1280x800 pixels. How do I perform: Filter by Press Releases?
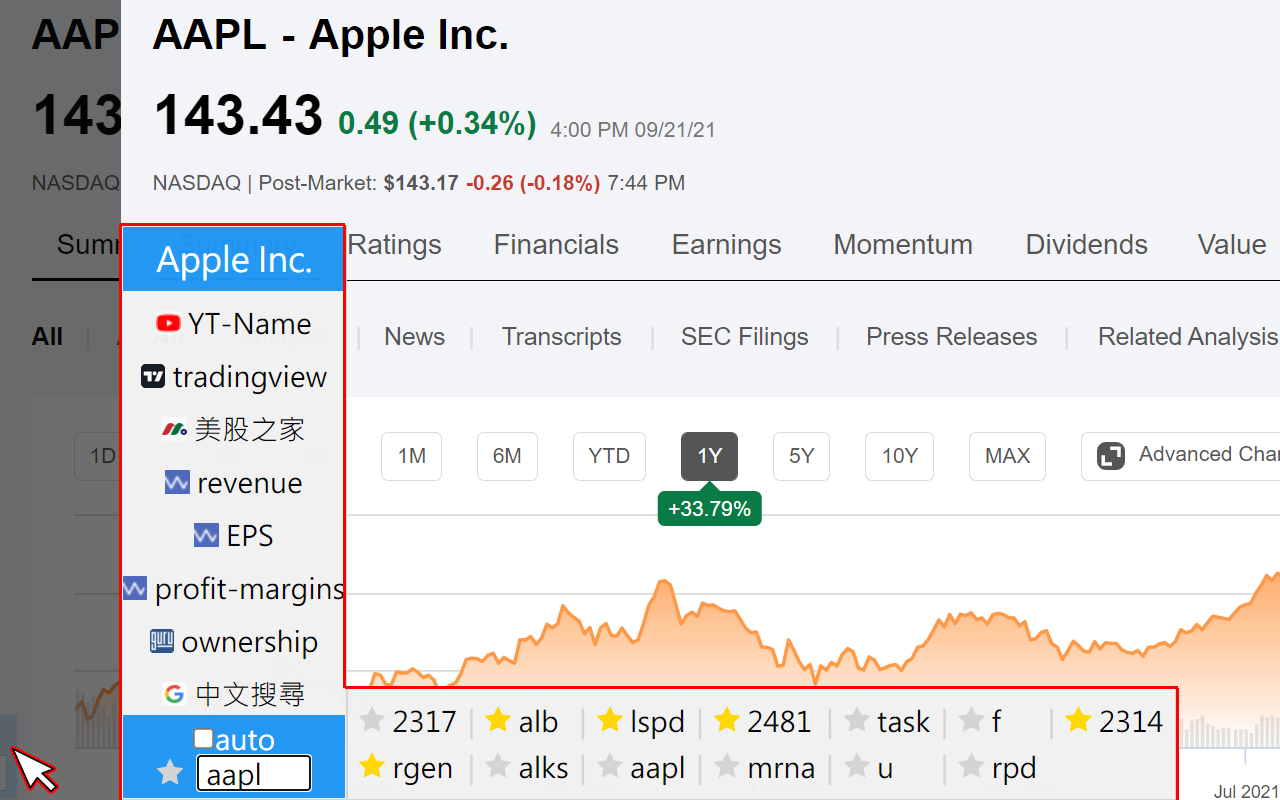click(x=952, y=337)
